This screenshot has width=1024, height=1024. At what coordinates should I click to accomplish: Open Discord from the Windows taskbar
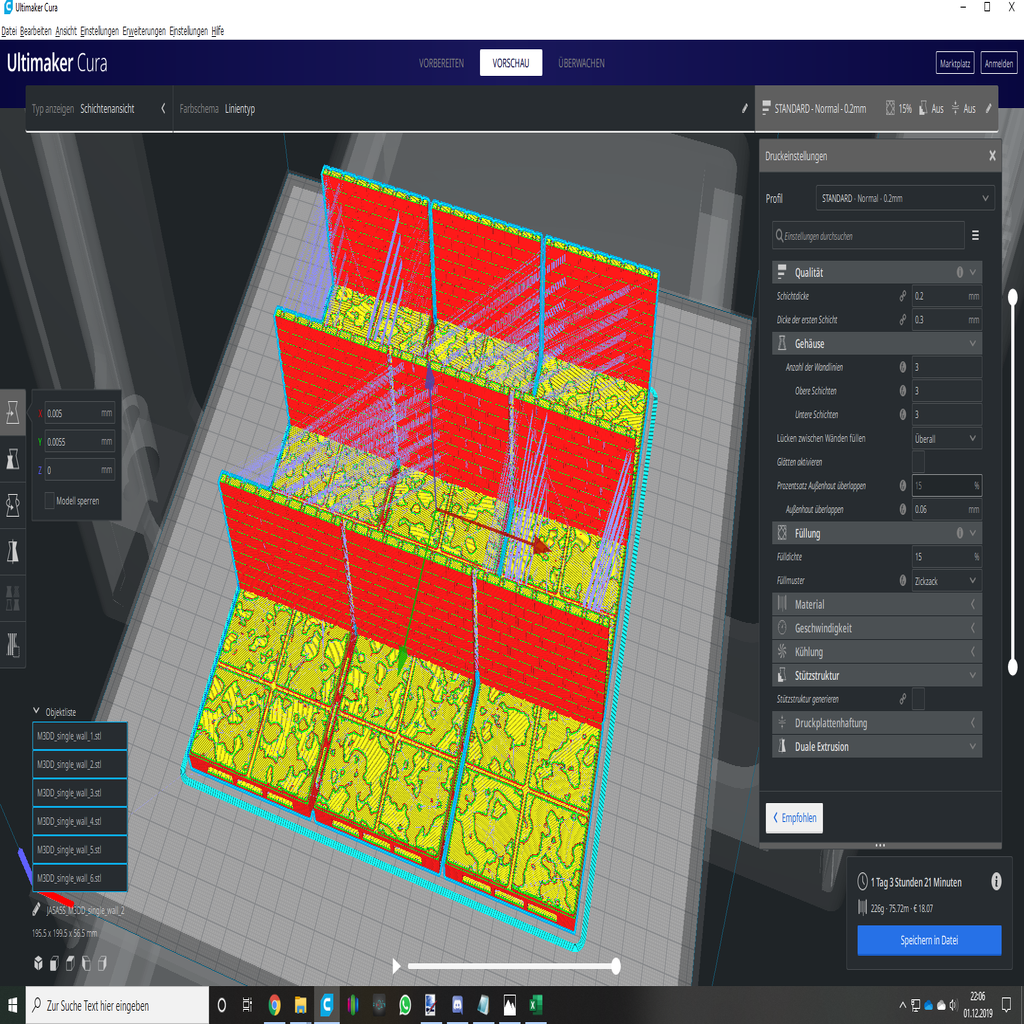pos(457,1004)
